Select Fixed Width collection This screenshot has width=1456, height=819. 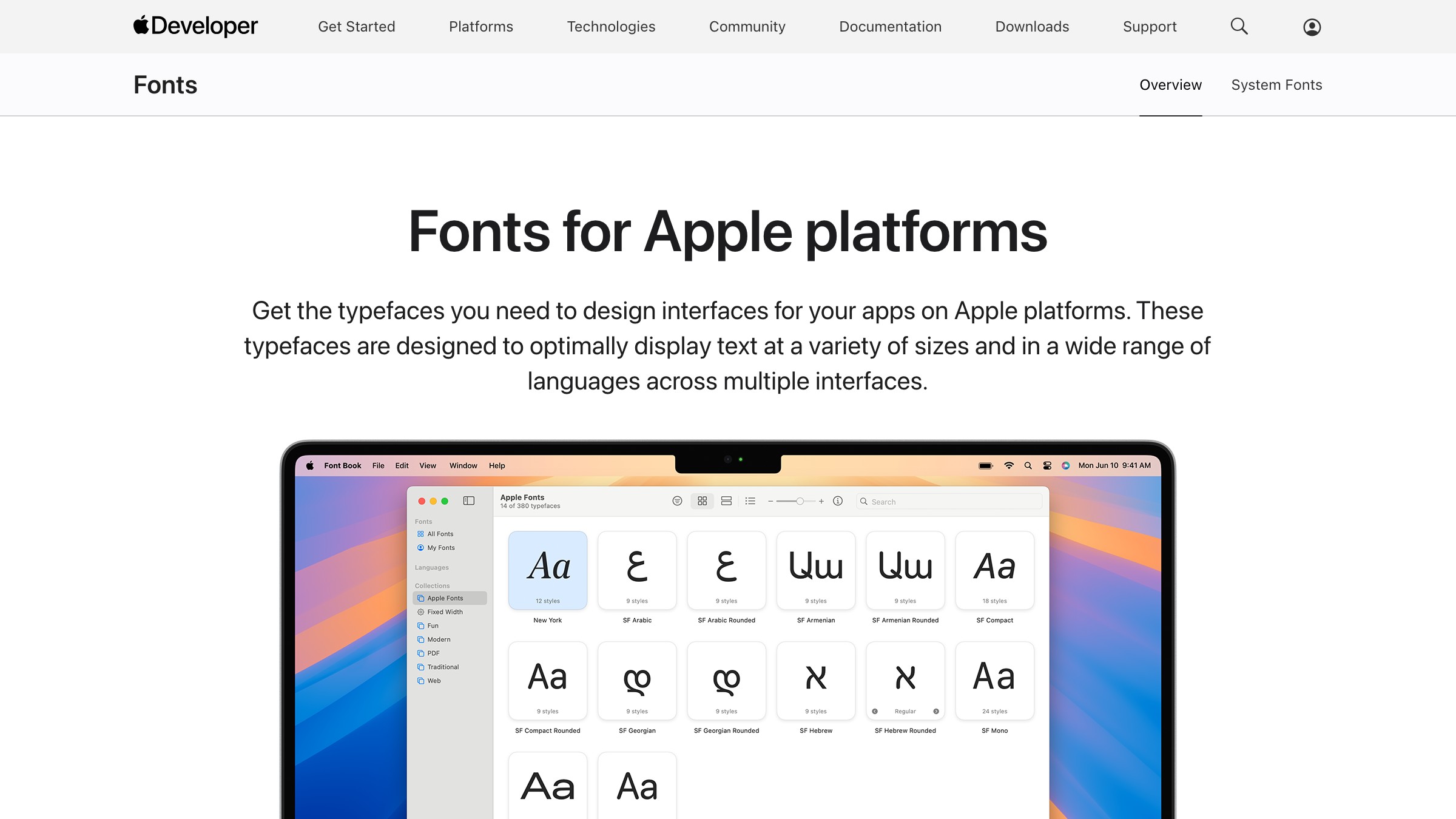coord(449,612)
